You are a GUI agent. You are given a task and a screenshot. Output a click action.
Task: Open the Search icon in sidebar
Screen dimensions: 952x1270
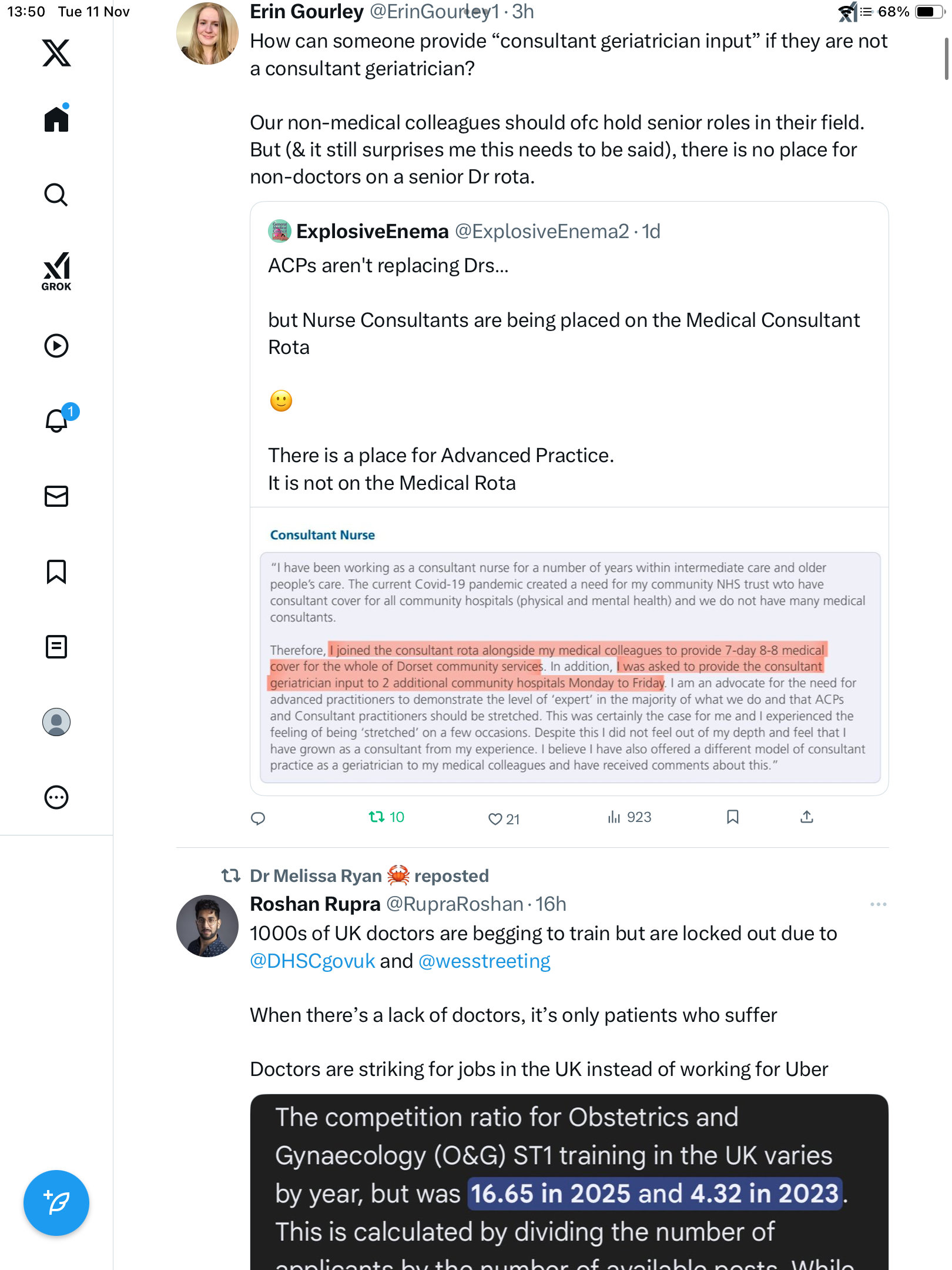[x=56, y=195]
